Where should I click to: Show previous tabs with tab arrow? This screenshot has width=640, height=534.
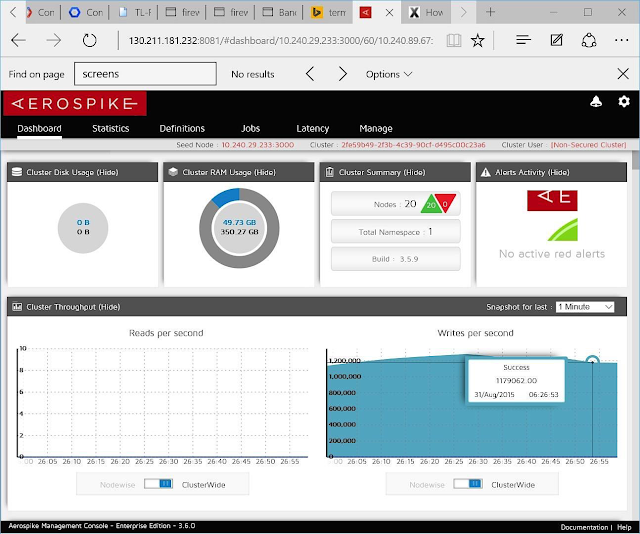[x=13, y=12]
